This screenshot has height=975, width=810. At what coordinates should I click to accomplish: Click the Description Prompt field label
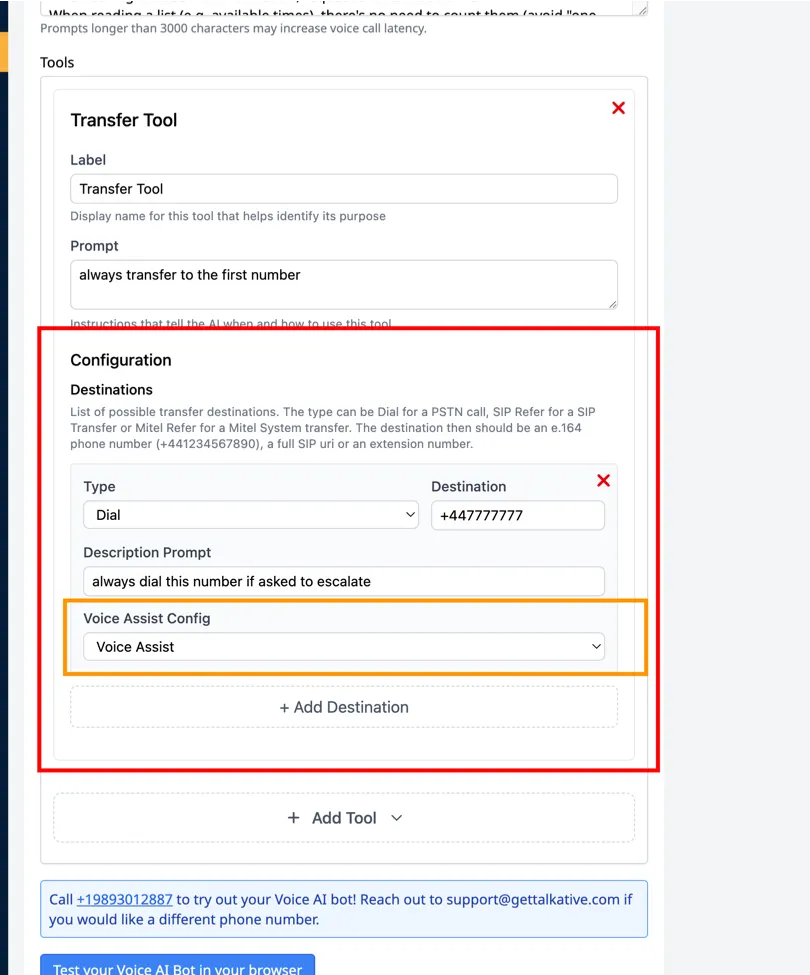[x=147, y=552]
